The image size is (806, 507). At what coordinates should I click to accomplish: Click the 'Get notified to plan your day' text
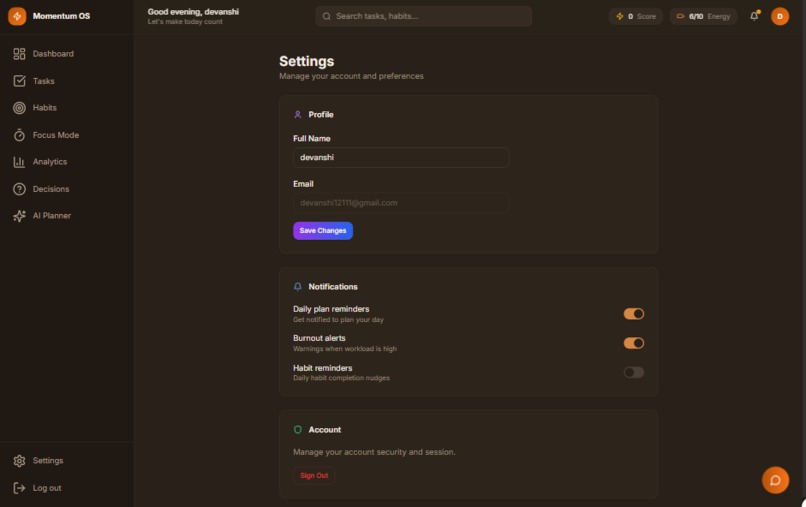coord(338,320)
